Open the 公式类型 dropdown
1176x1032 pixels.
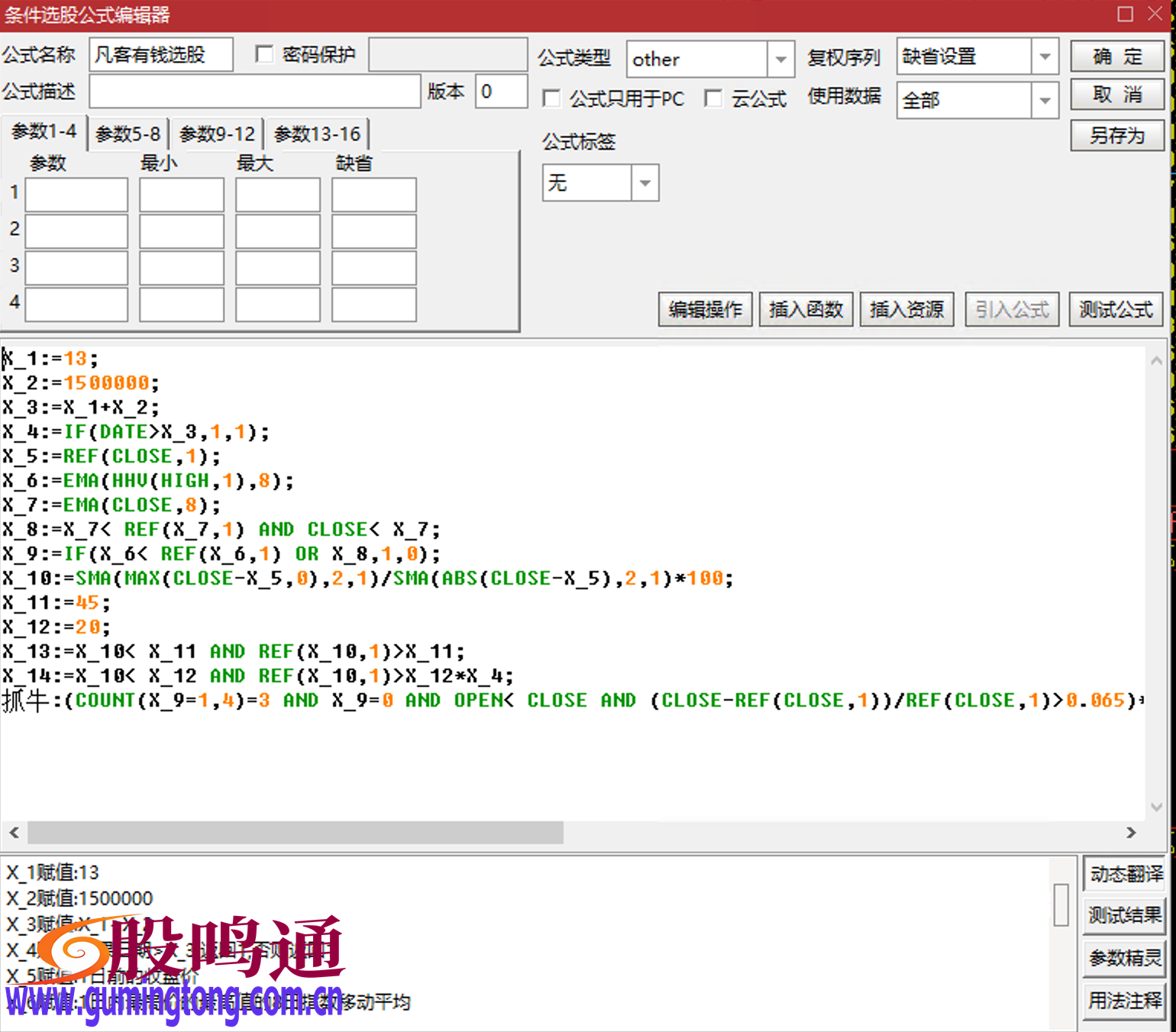click(x=780, y=59)
